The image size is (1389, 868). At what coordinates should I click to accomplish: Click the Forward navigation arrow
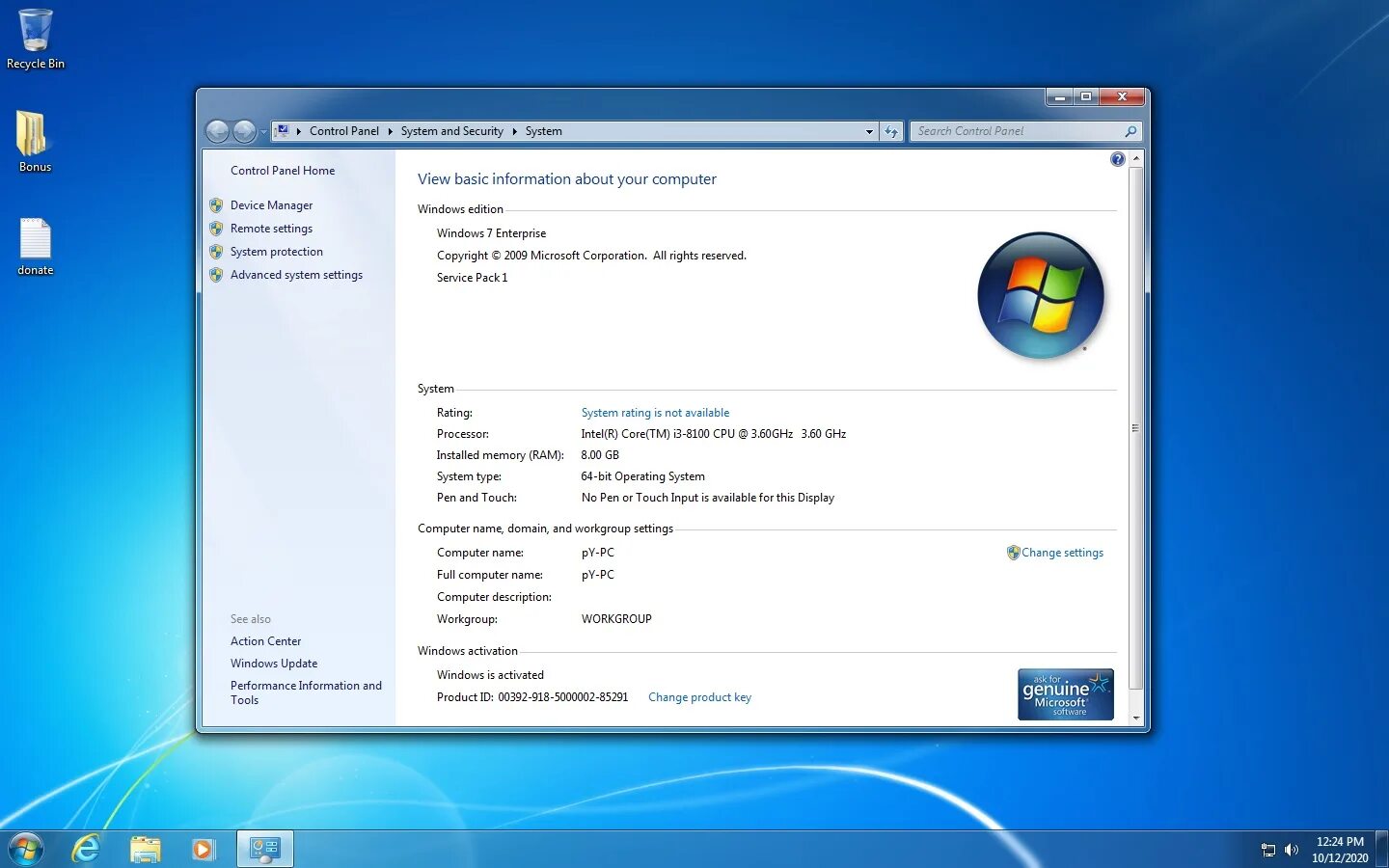pos(245,131)
